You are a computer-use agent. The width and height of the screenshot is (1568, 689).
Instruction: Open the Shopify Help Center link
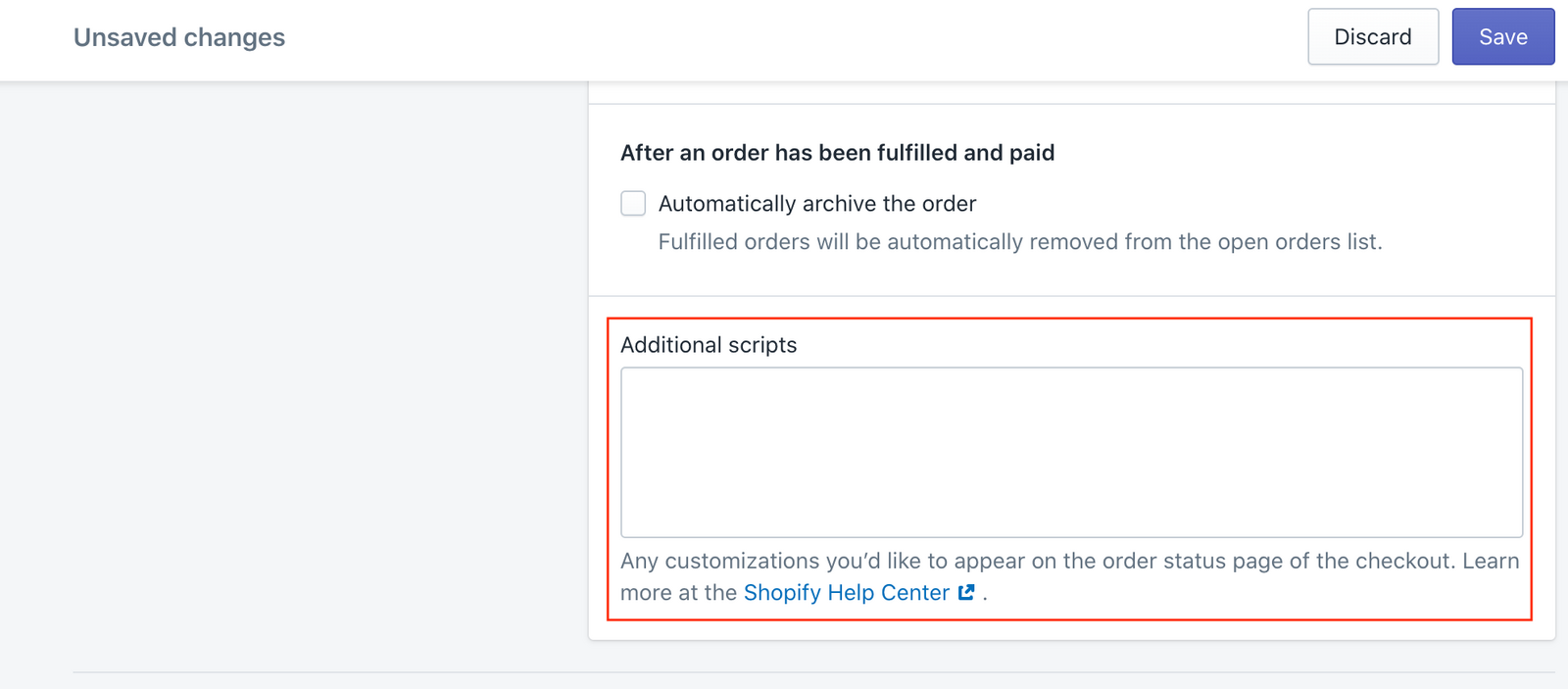coord(846,593)
